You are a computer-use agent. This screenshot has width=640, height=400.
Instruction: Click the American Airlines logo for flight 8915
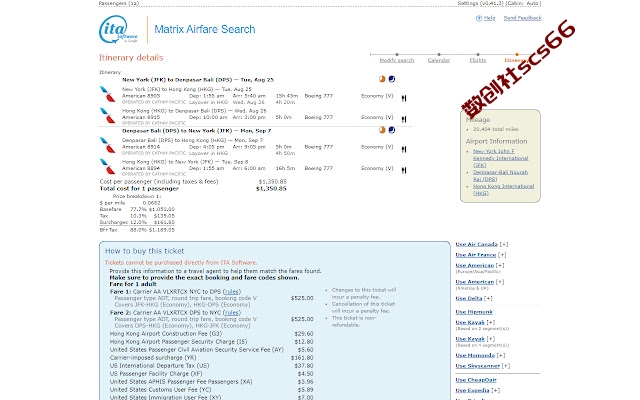[107, 116]
